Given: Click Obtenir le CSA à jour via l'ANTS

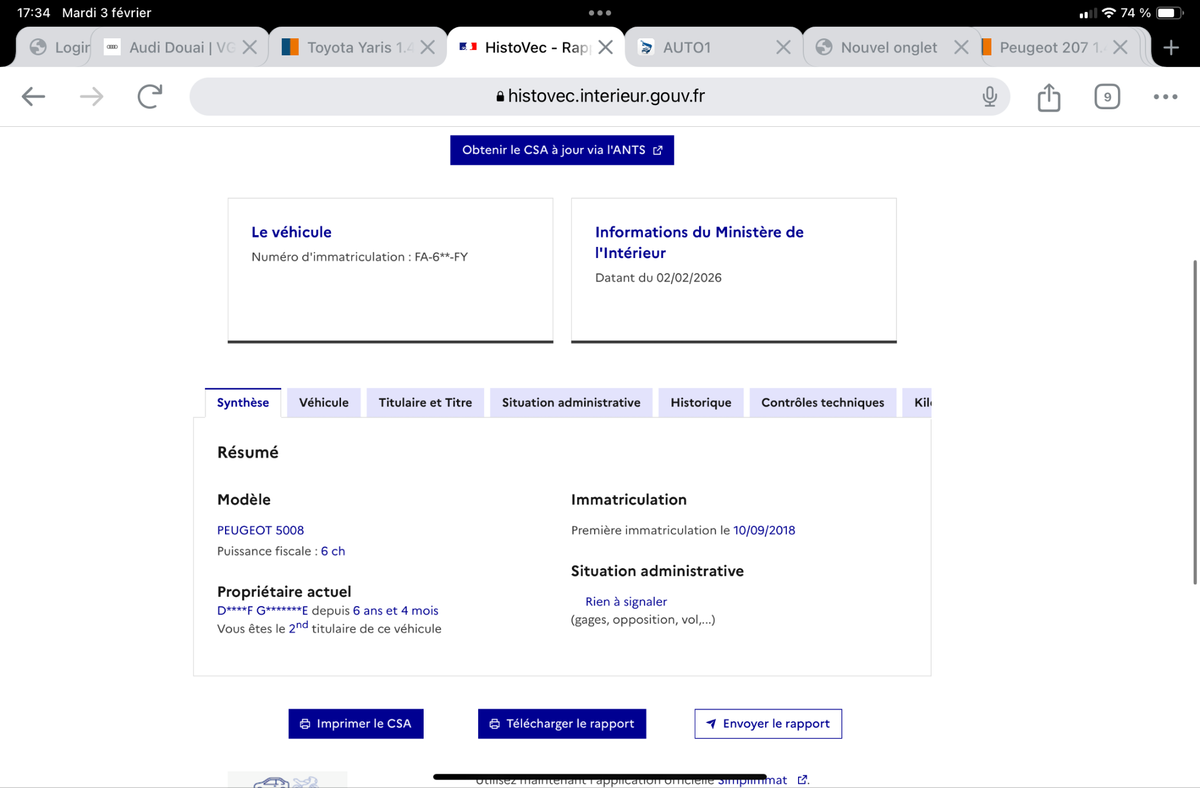Looking at the screenshot, I should pos(562,150).
